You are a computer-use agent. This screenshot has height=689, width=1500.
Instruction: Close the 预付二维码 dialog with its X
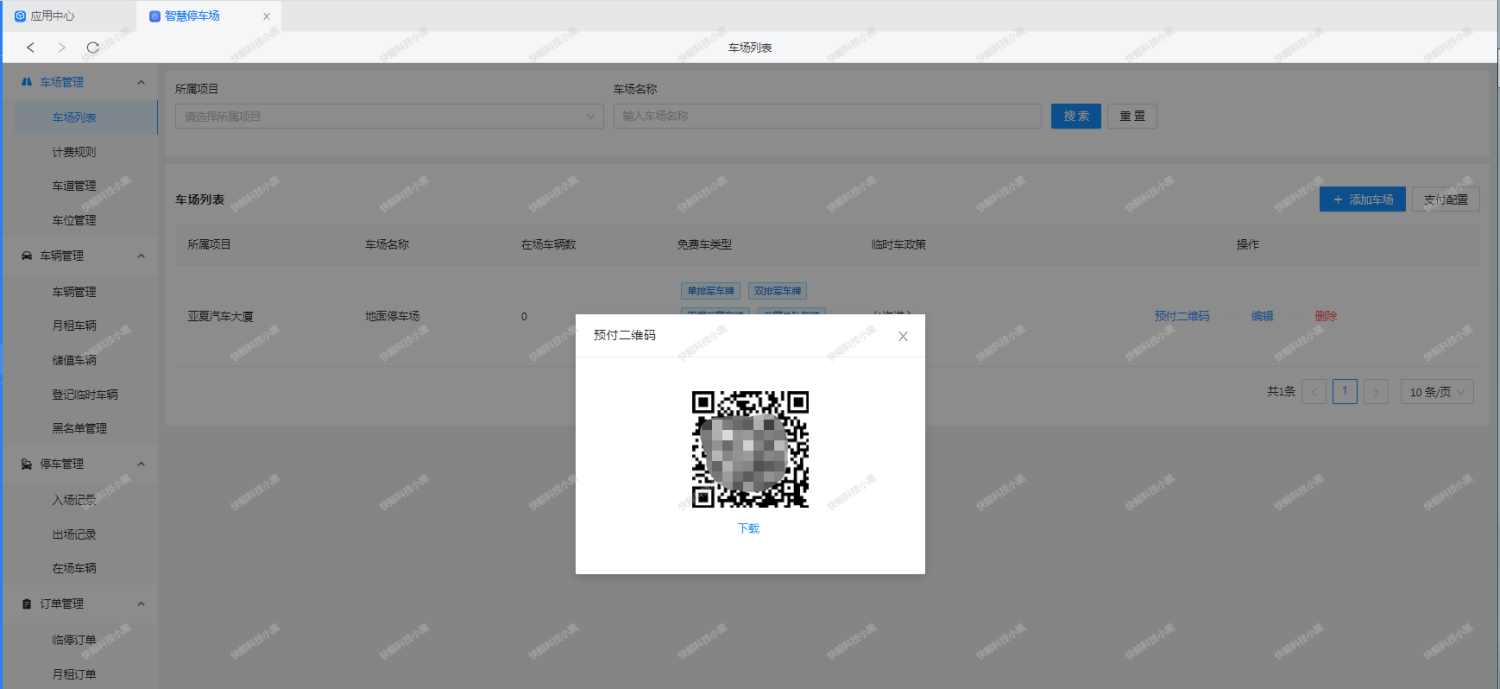pos(903,336)
